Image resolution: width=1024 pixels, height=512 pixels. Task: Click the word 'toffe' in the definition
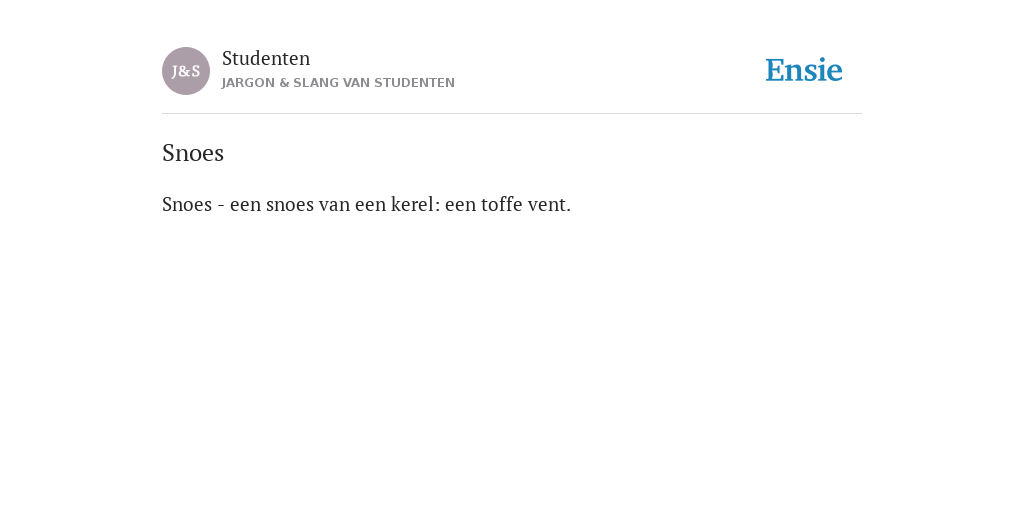click(502, 204)
